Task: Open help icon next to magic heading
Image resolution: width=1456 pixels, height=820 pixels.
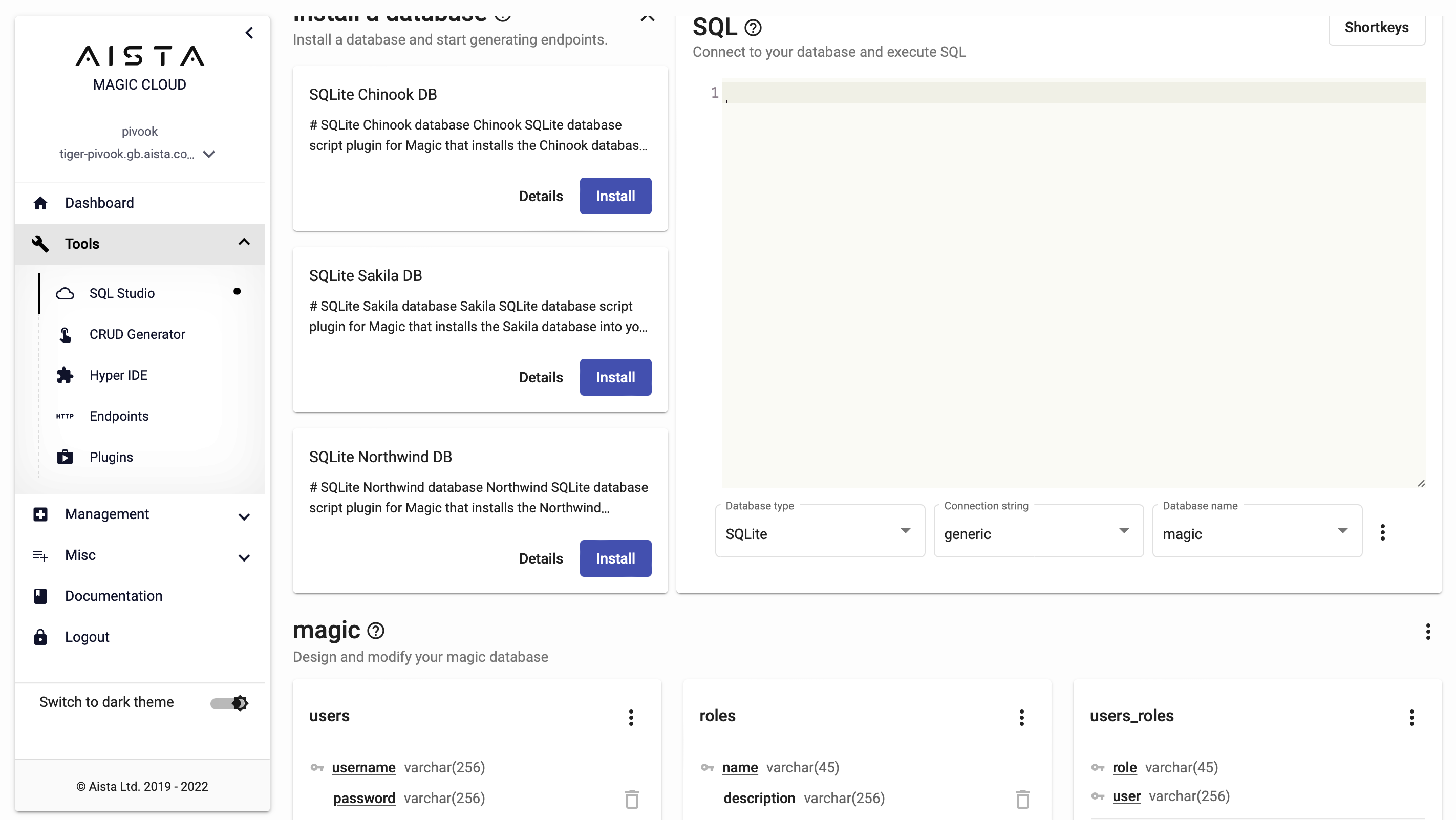Action: pyautogui.click(x=376, y=631)
